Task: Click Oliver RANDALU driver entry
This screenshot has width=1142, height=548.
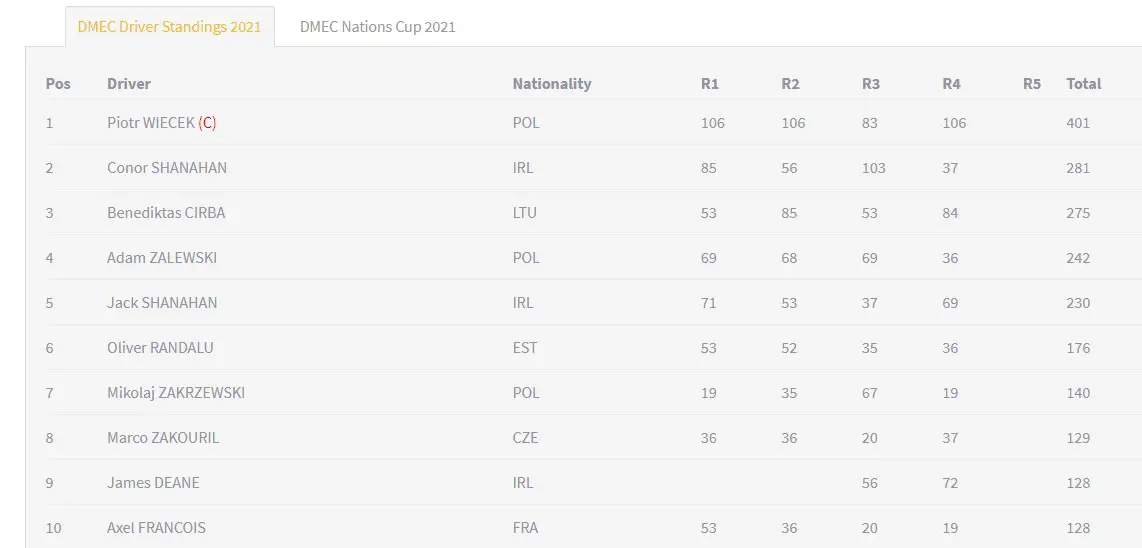Action: tap(160, 348)
